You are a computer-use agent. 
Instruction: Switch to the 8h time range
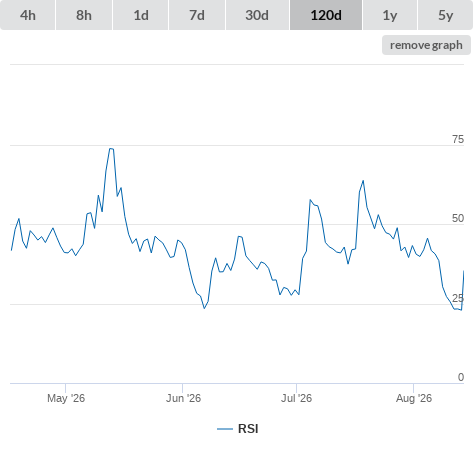pyautogui.click(x=84, y=15)
